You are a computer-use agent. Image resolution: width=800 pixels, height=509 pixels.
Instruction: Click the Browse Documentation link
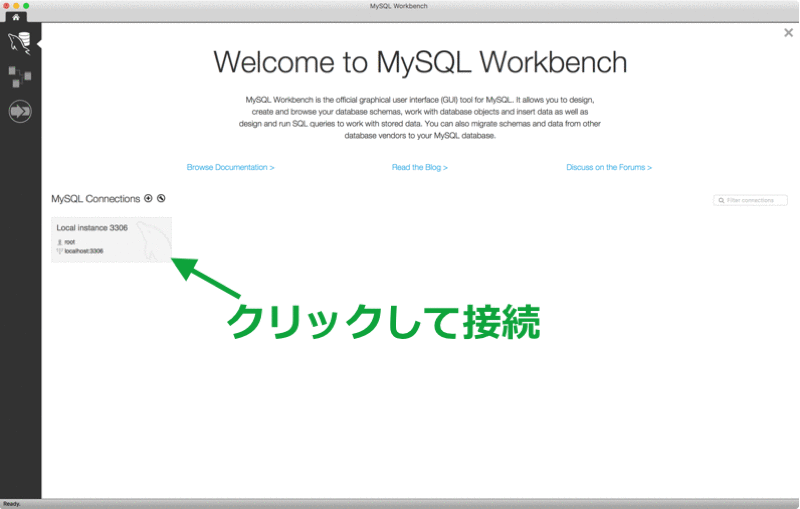pyautogui.click(x=230, y=167)
